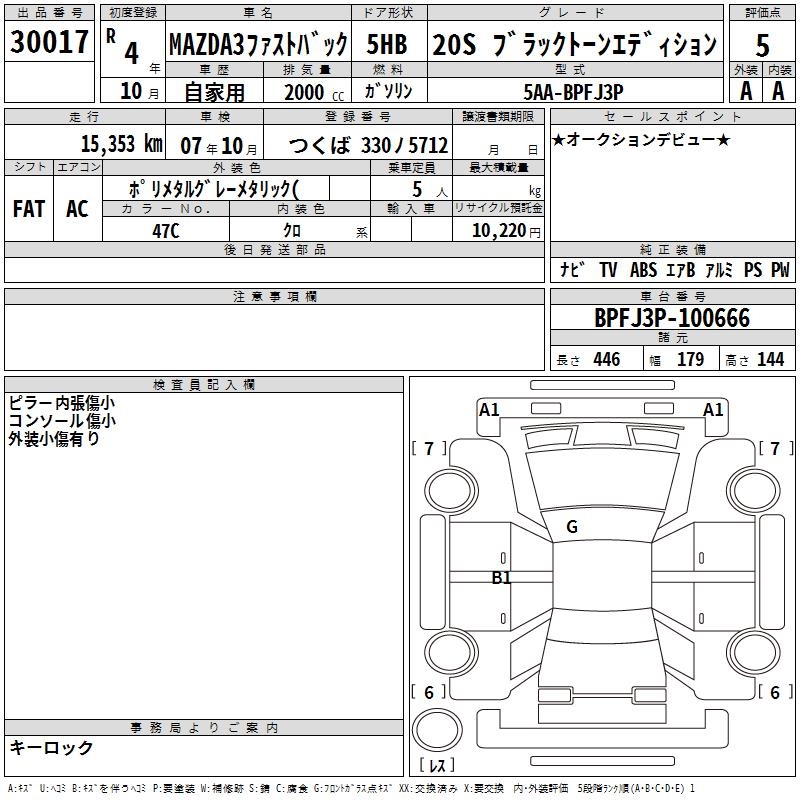Viewport: 800px width, 800px height.
Task: Click equipment item アルミ
Action: 719,269
